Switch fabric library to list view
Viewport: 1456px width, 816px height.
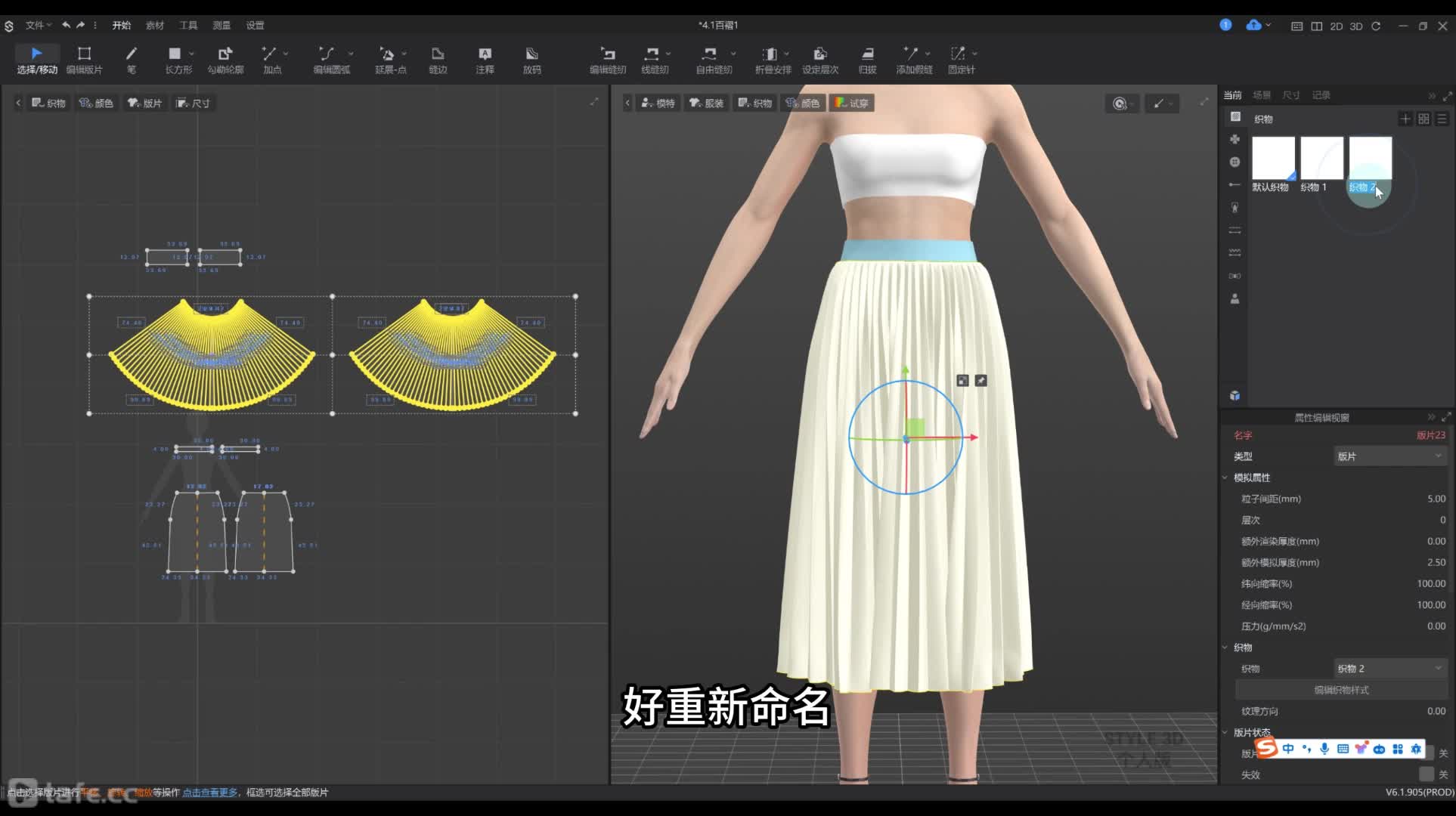point(1442,119)
